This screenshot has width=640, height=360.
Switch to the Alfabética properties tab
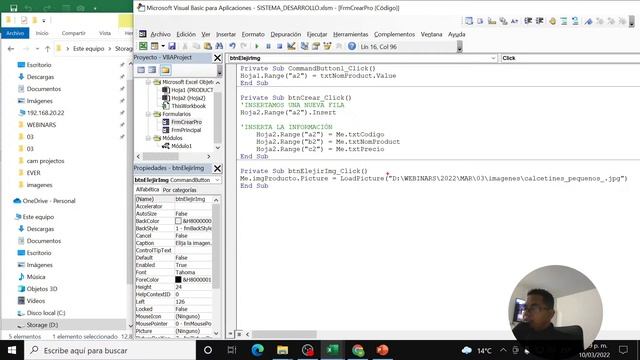147,190
